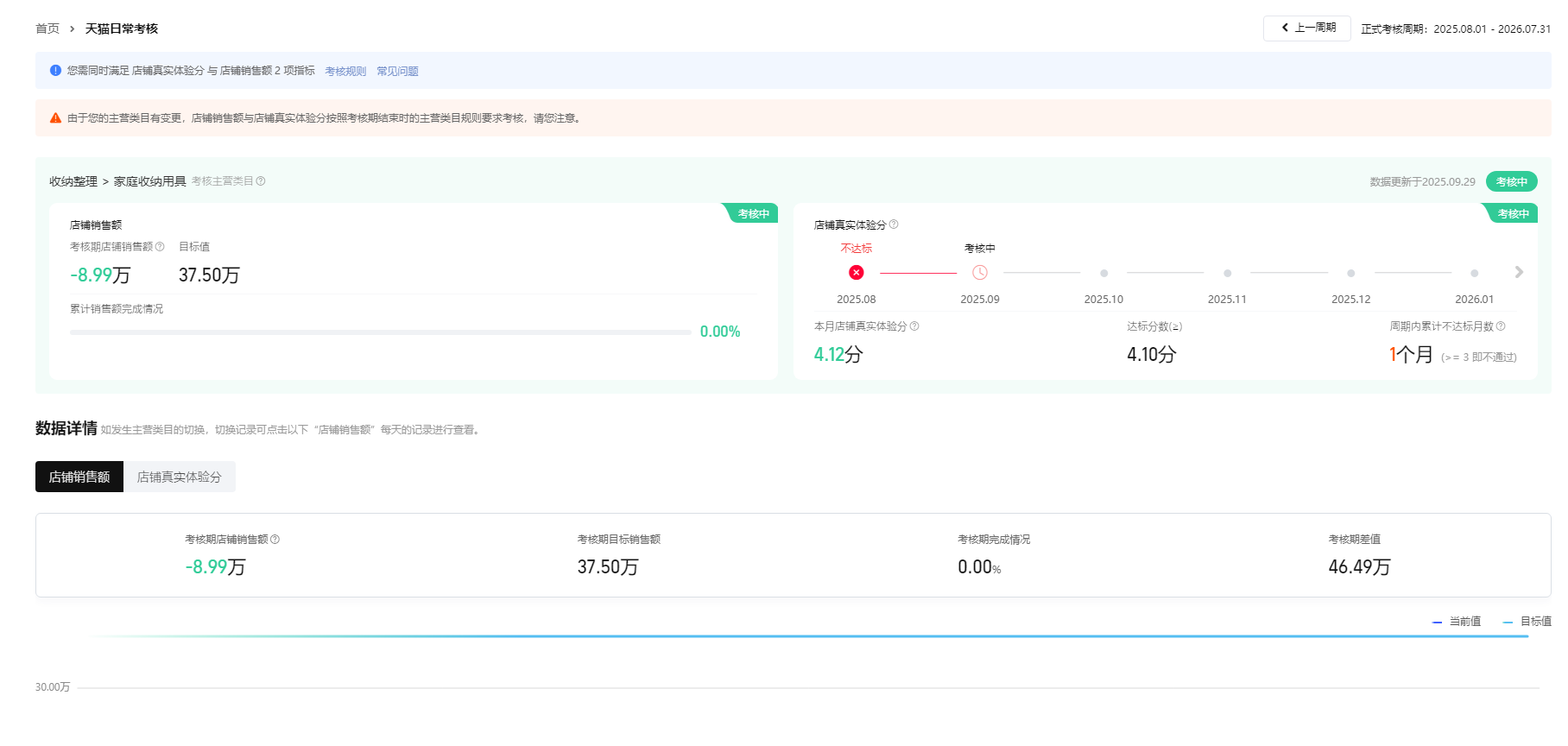
Task: Switch to 店铺销售额 tab
Action: [x=79, y=477]
